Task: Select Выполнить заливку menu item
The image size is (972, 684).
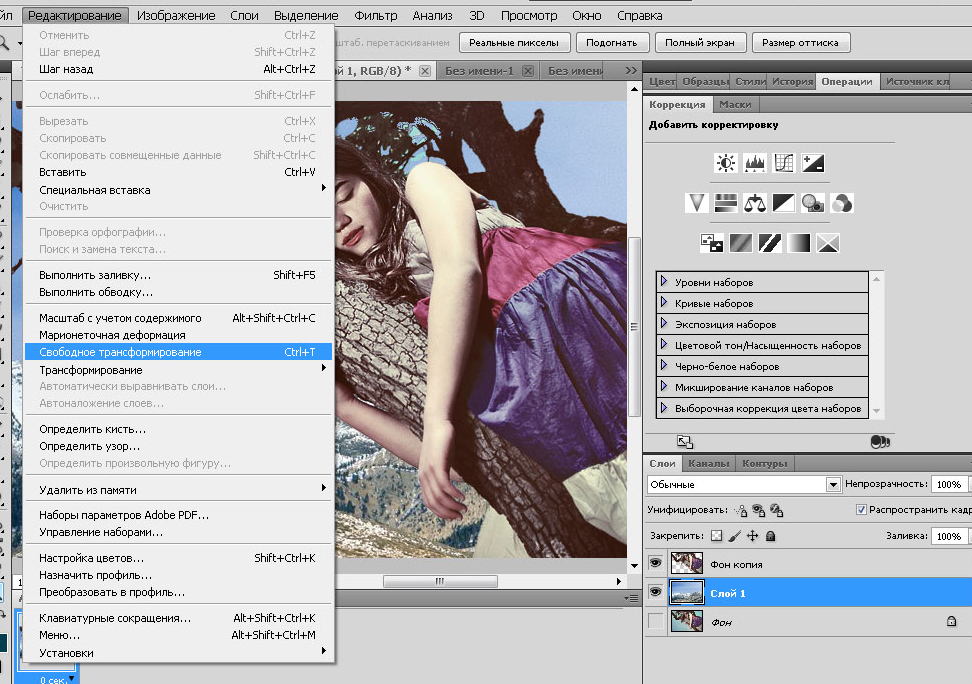Action: 179,275
